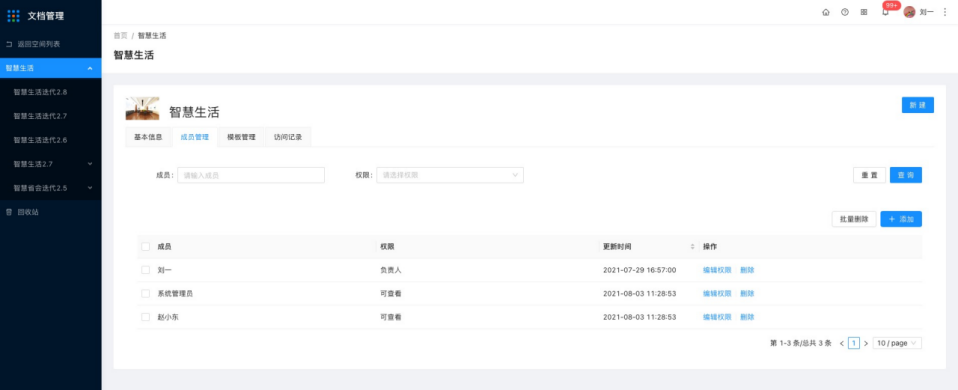This screenshot has height=390, width=958.
Task: Expand the 智慧生活2.7 folder chevron
Action: (x=90, y=164)
